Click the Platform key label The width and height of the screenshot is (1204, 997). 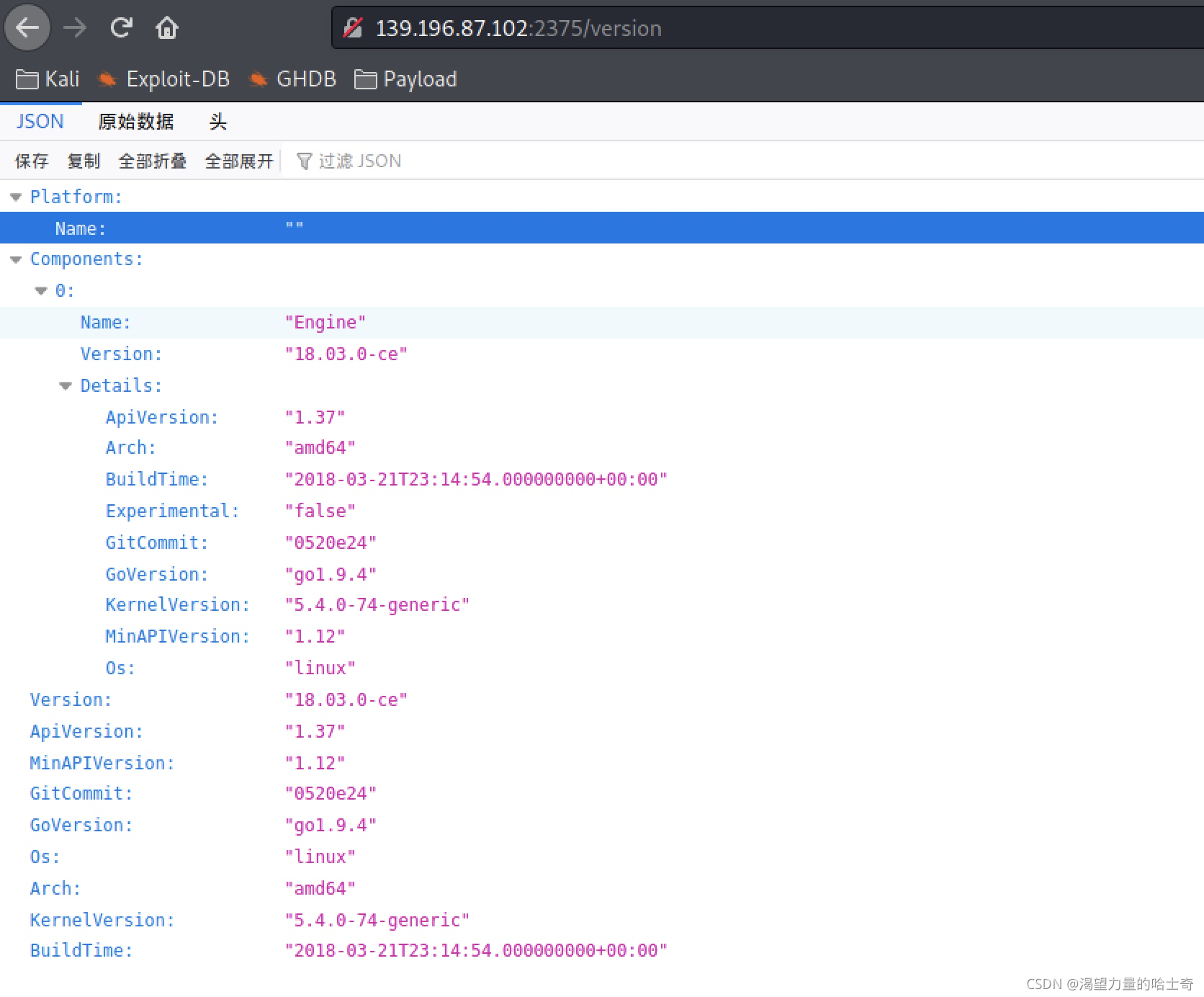pyautogui.click(x=76, y=197)
